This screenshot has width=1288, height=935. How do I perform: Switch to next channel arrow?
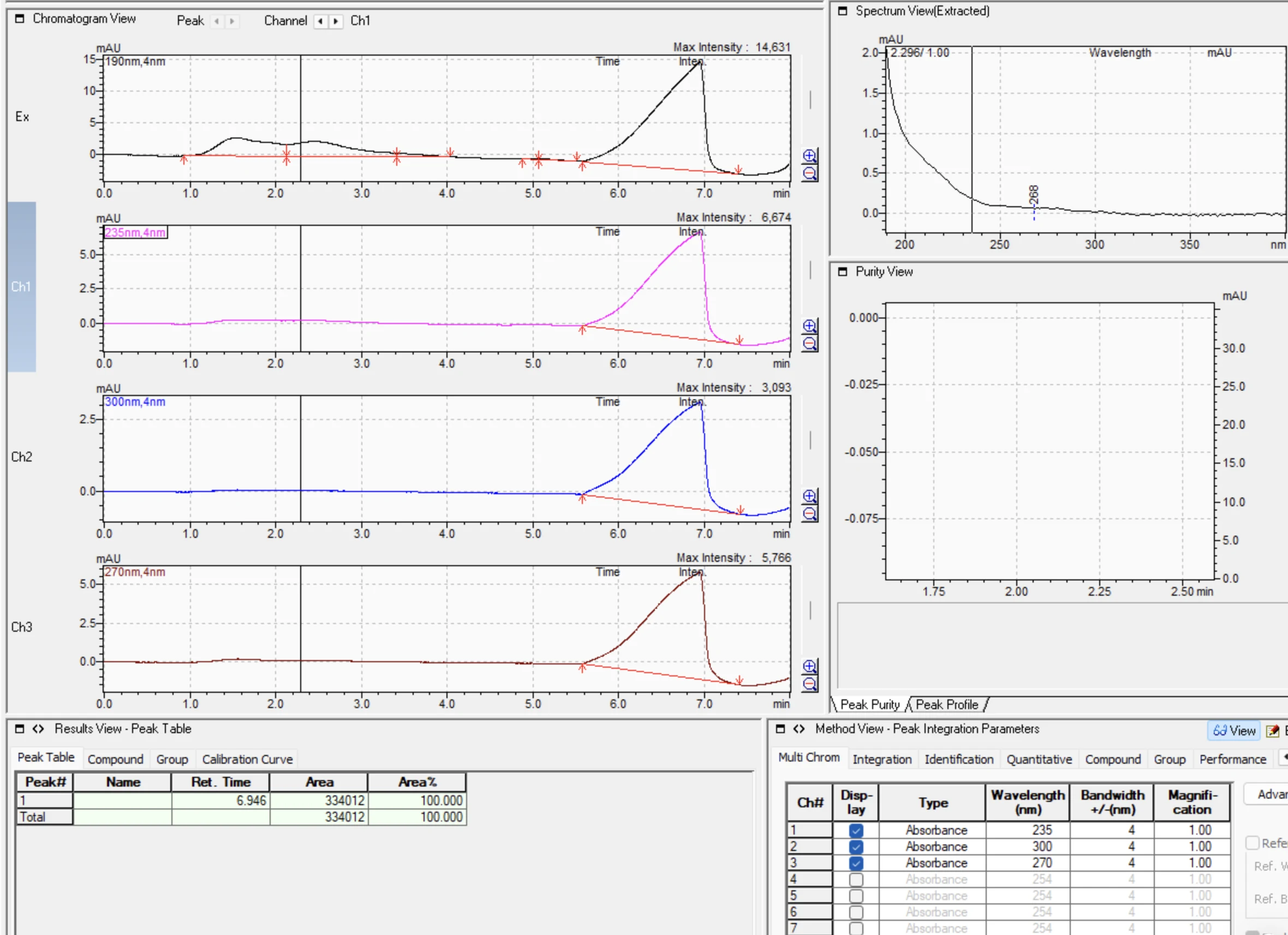(x=336, y=21)
